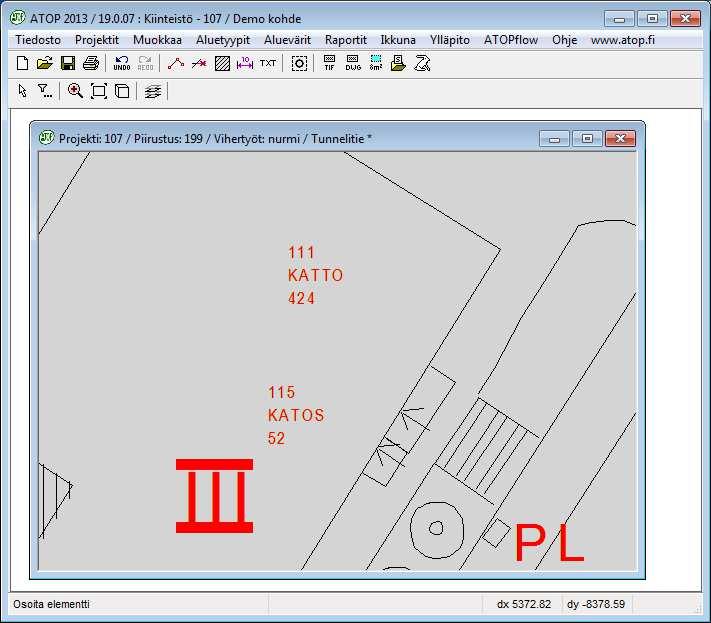The width and height of the screenshot is (711, 623).
Task: Print the drawing with the printer icon
Action: click(91, 63)
